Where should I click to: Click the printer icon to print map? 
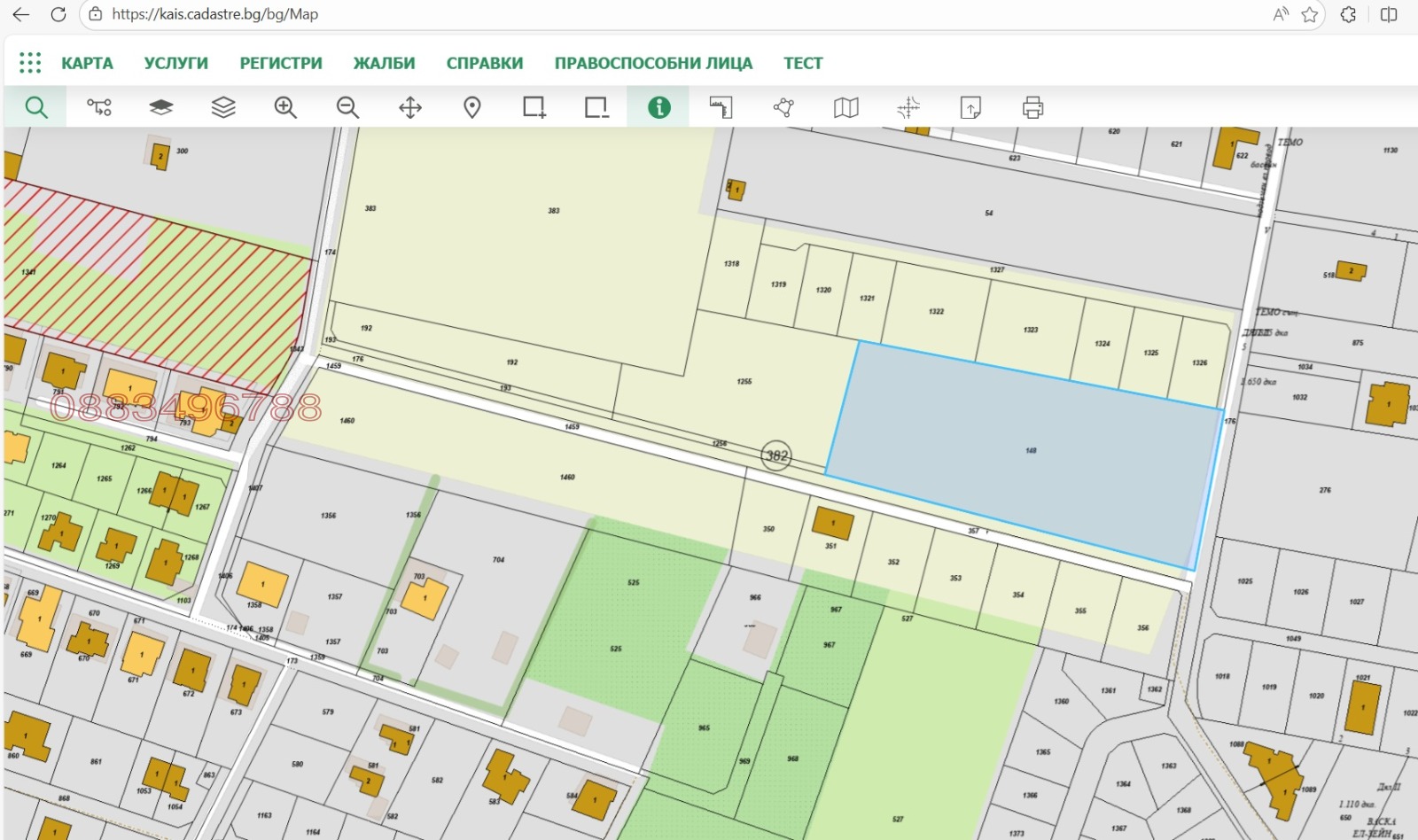[1032, 108]
